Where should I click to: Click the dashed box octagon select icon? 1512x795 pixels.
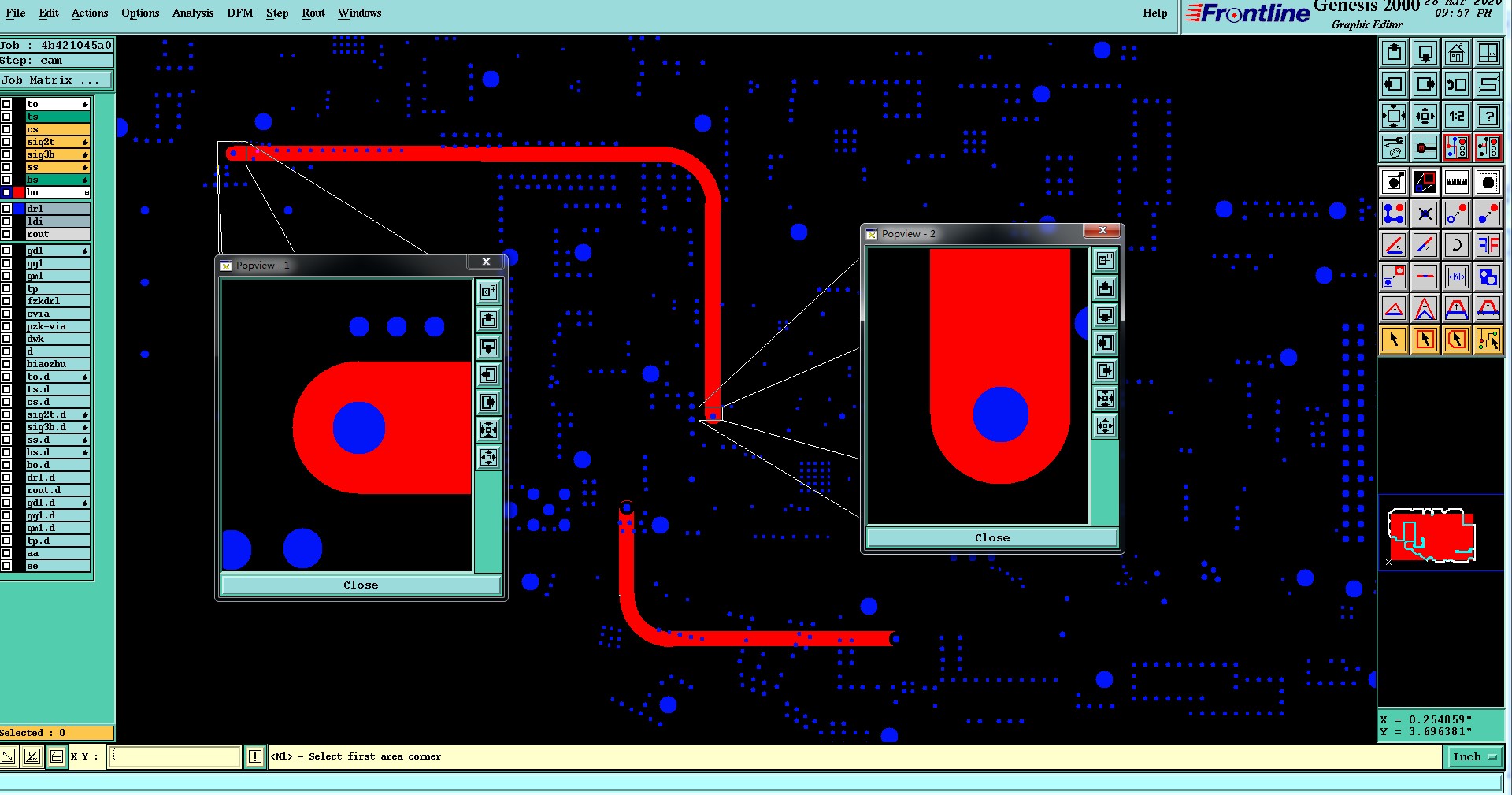pos(1488,182)
